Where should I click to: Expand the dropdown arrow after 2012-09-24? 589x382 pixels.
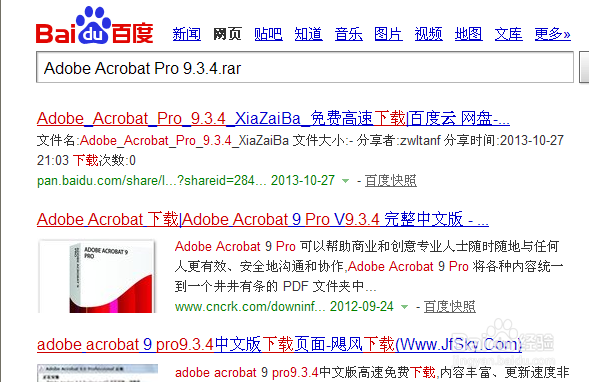pos(405,307)
